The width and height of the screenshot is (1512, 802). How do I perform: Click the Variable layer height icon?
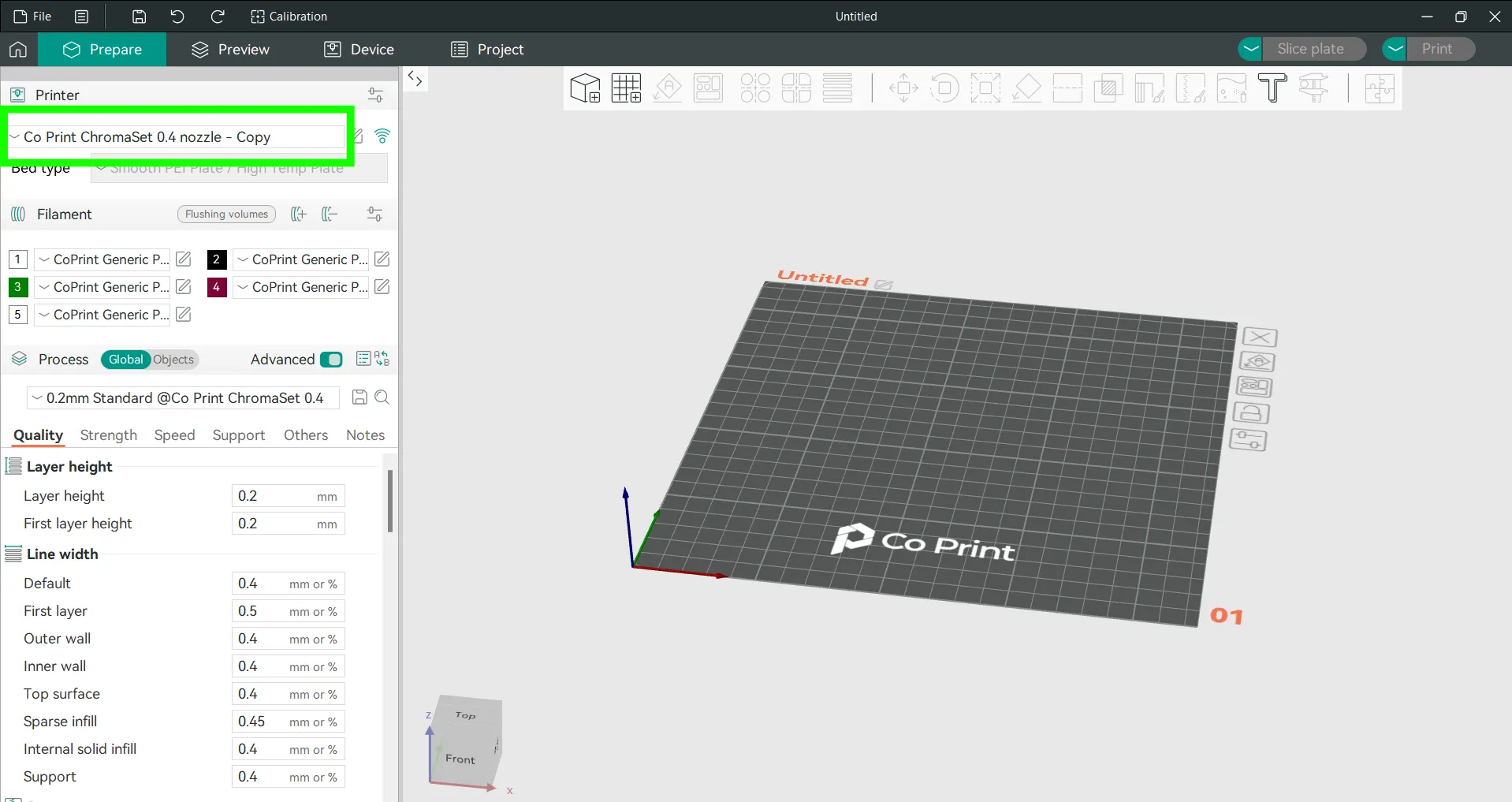pyautogui.click(x=837, y=88)
